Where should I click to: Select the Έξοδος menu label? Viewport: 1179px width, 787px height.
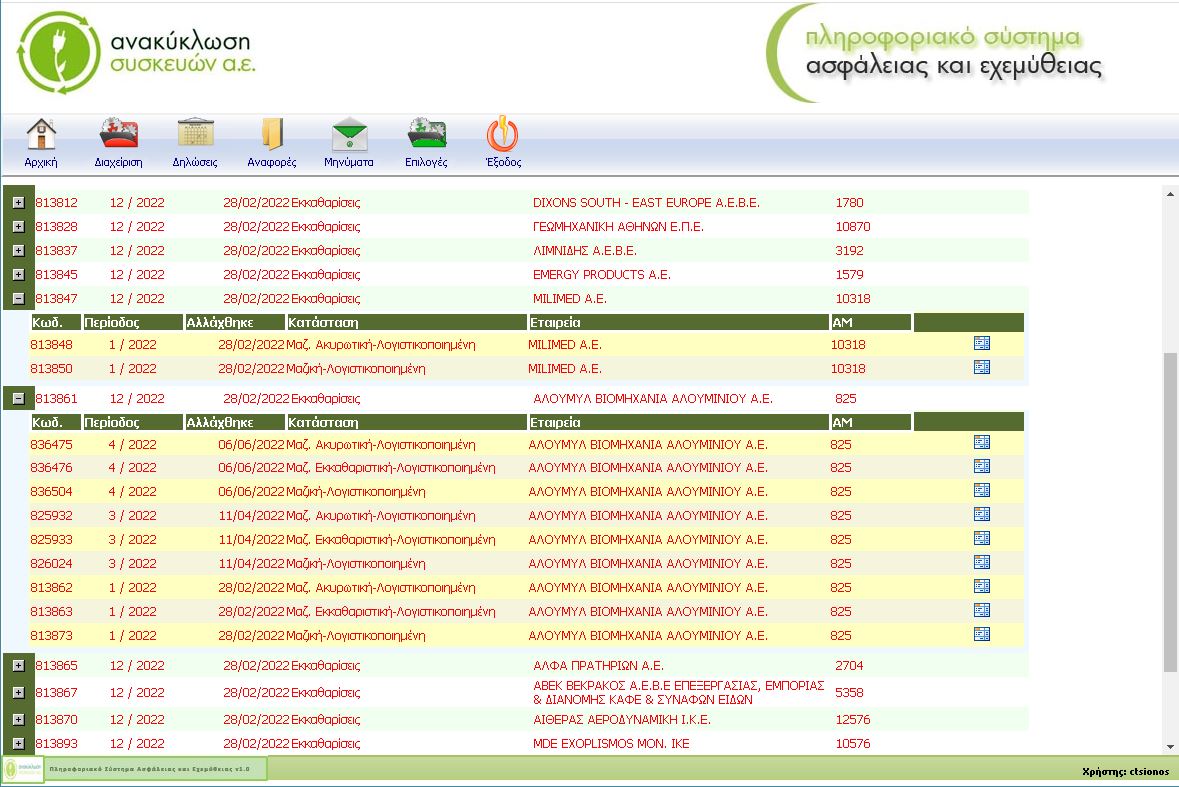[503, 162]
